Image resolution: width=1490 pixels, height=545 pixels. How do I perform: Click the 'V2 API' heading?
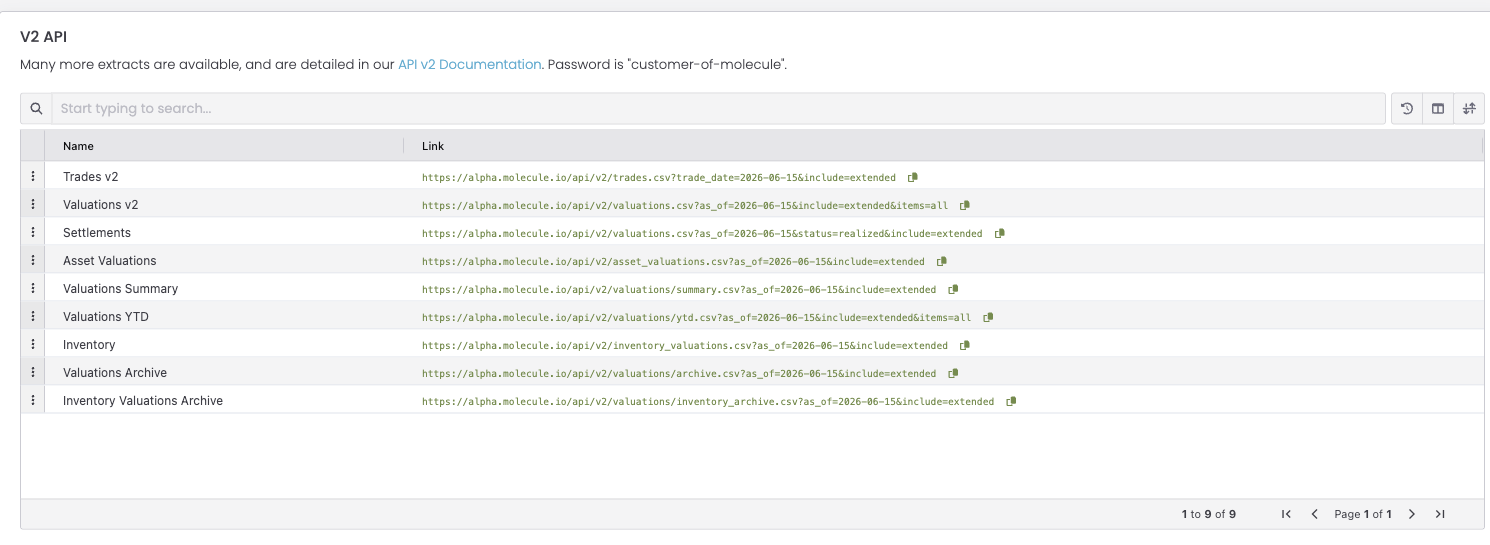tap(43, 36)
